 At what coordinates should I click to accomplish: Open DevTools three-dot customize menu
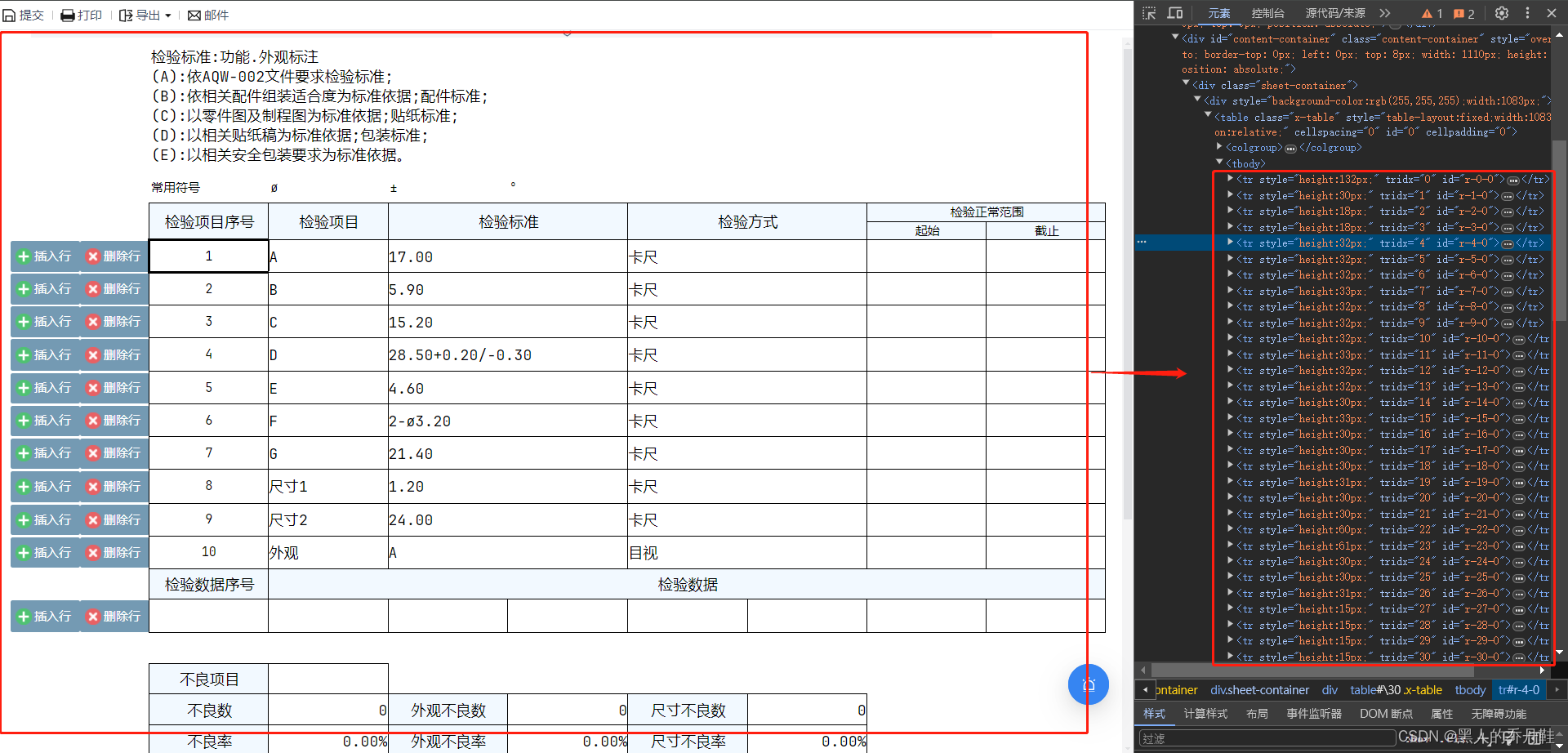click(1527, 13)
